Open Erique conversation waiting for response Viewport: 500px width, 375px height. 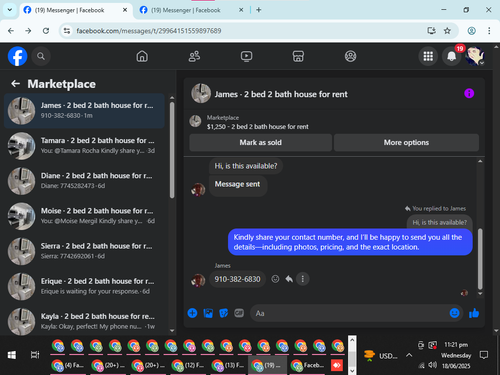84,287
